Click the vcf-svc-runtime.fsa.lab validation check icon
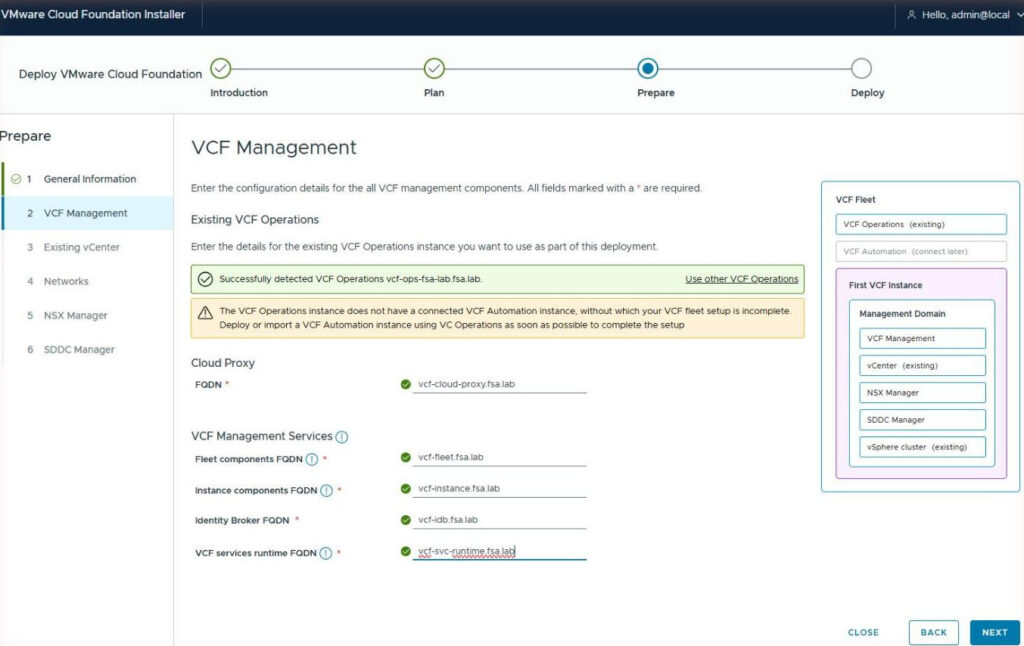 pyautogui.click(x=405, y=551)
